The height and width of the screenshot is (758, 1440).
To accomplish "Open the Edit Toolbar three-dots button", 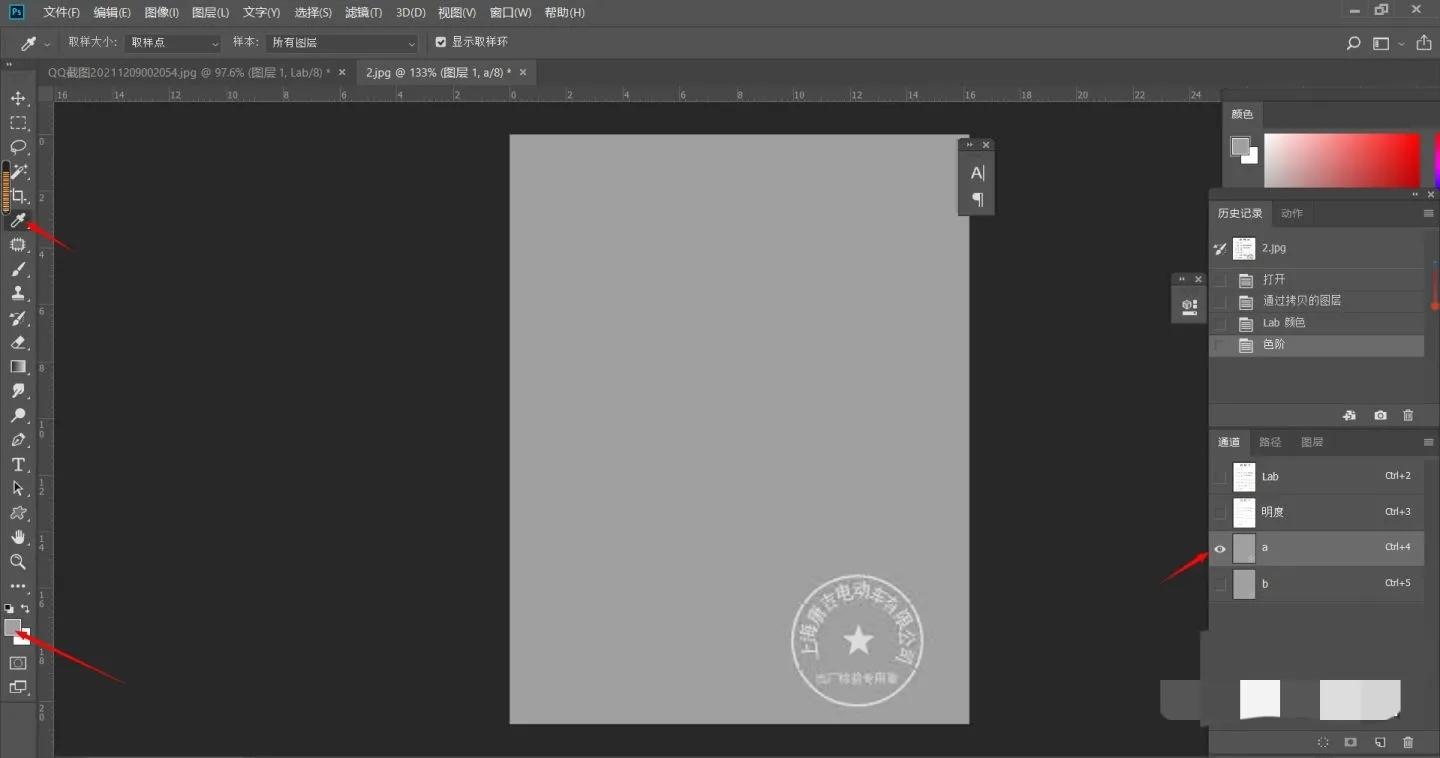I will [x=18, y=586].
